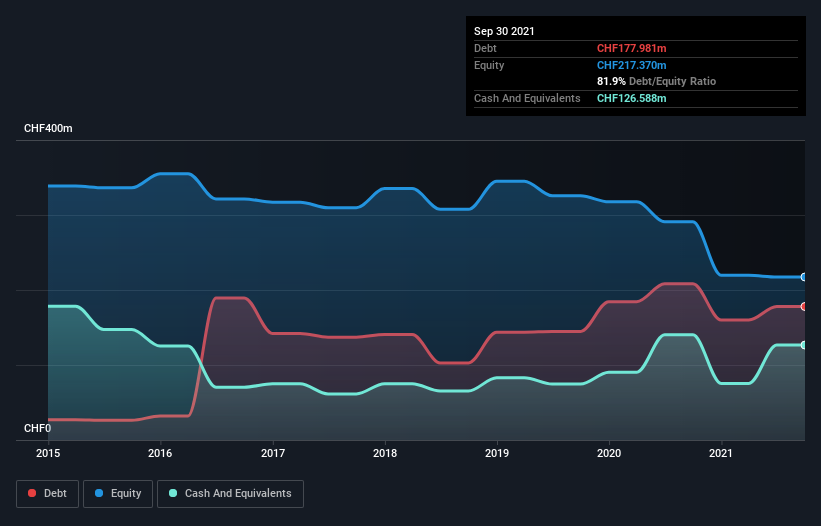Click the Sep 30 2021 tooltip date
This screenshot has height=526, width=821.
(x=504, y=31)
